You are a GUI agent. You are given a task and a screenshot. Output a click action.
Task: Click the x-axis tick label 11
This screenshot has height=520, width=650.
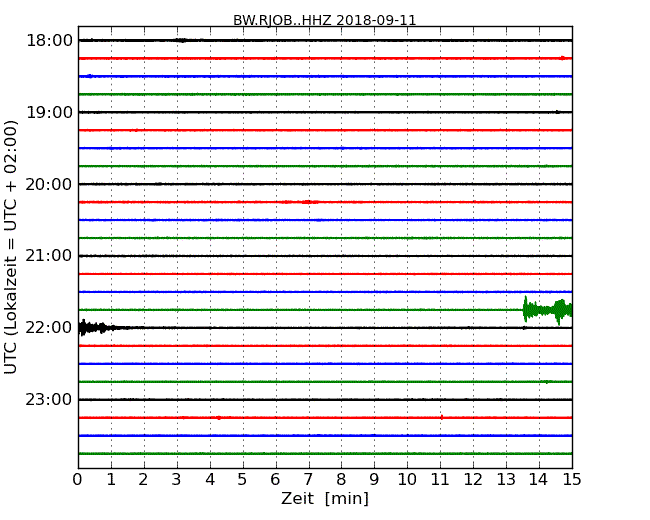pos(440,479)
